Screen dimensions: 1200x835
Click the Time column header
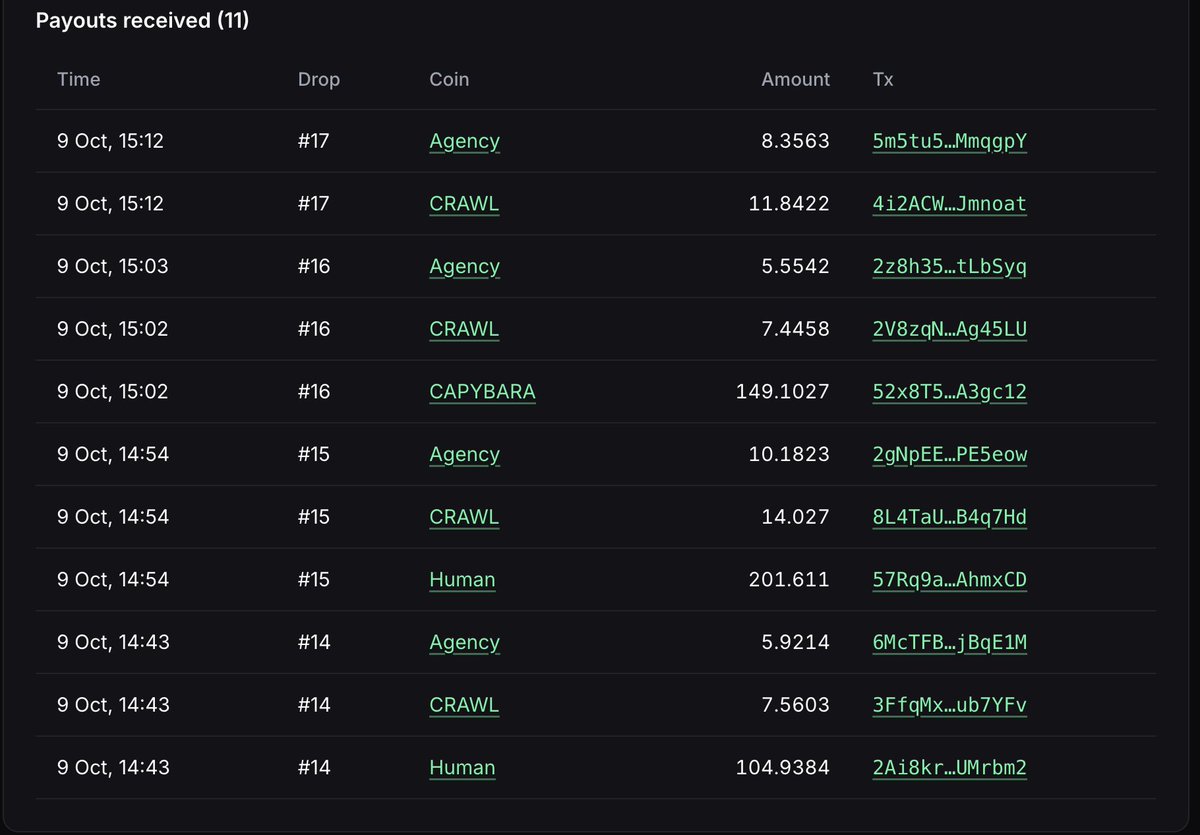coord(79,79)
